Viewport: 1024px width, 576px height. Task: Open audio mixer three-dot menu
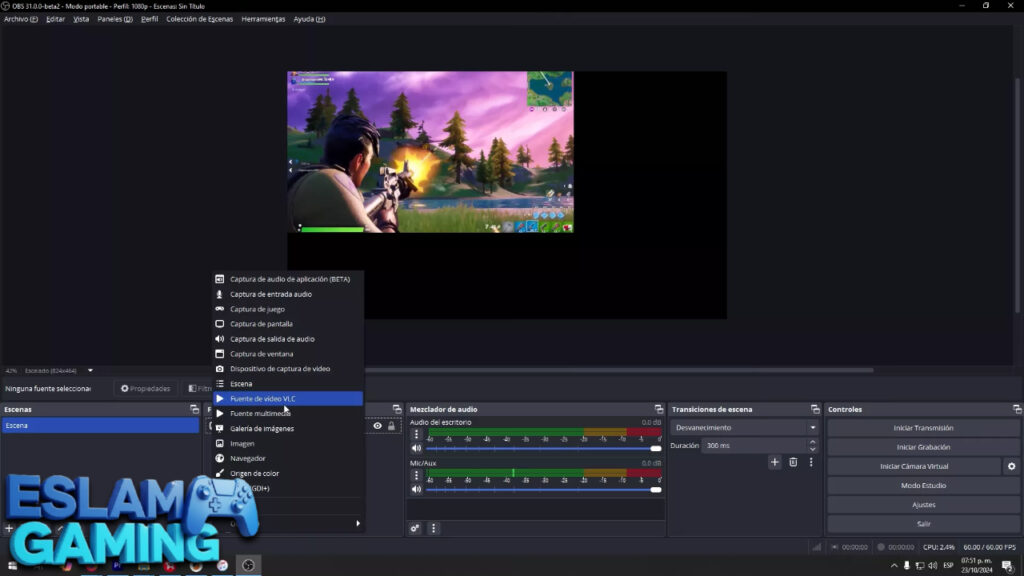coord(434,528)
